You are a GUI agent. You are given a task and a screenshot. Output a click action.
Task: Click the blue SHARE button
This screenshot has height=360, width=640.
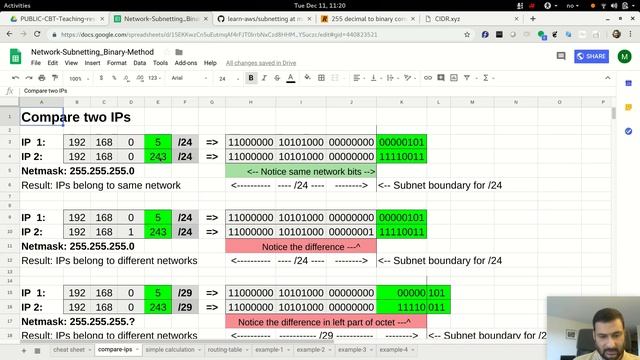[591, 56]
